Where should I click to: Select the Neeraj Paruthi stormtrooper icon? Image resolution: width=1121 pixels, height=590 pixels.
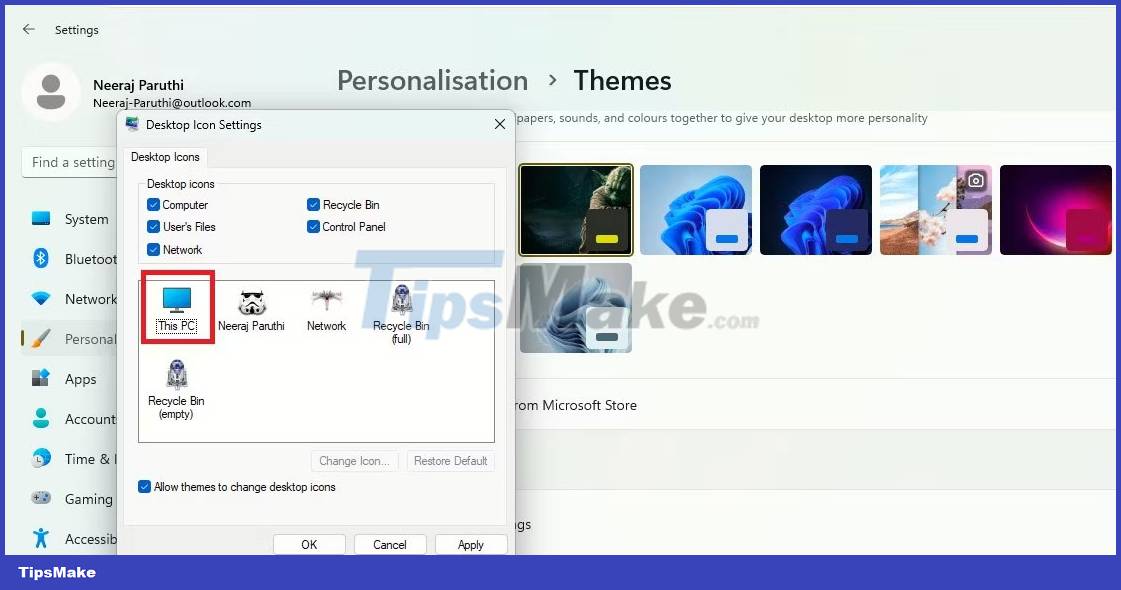pyautogui.click(x=252, y=300)
